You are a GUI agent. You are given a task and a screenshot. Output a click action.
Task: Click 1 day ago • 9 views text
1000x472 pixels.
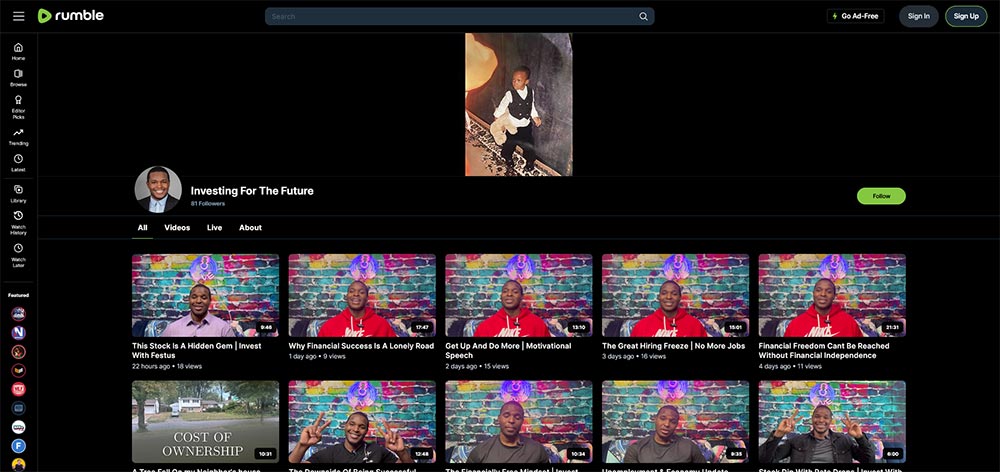pyautogui.click(x=317, y=357)
